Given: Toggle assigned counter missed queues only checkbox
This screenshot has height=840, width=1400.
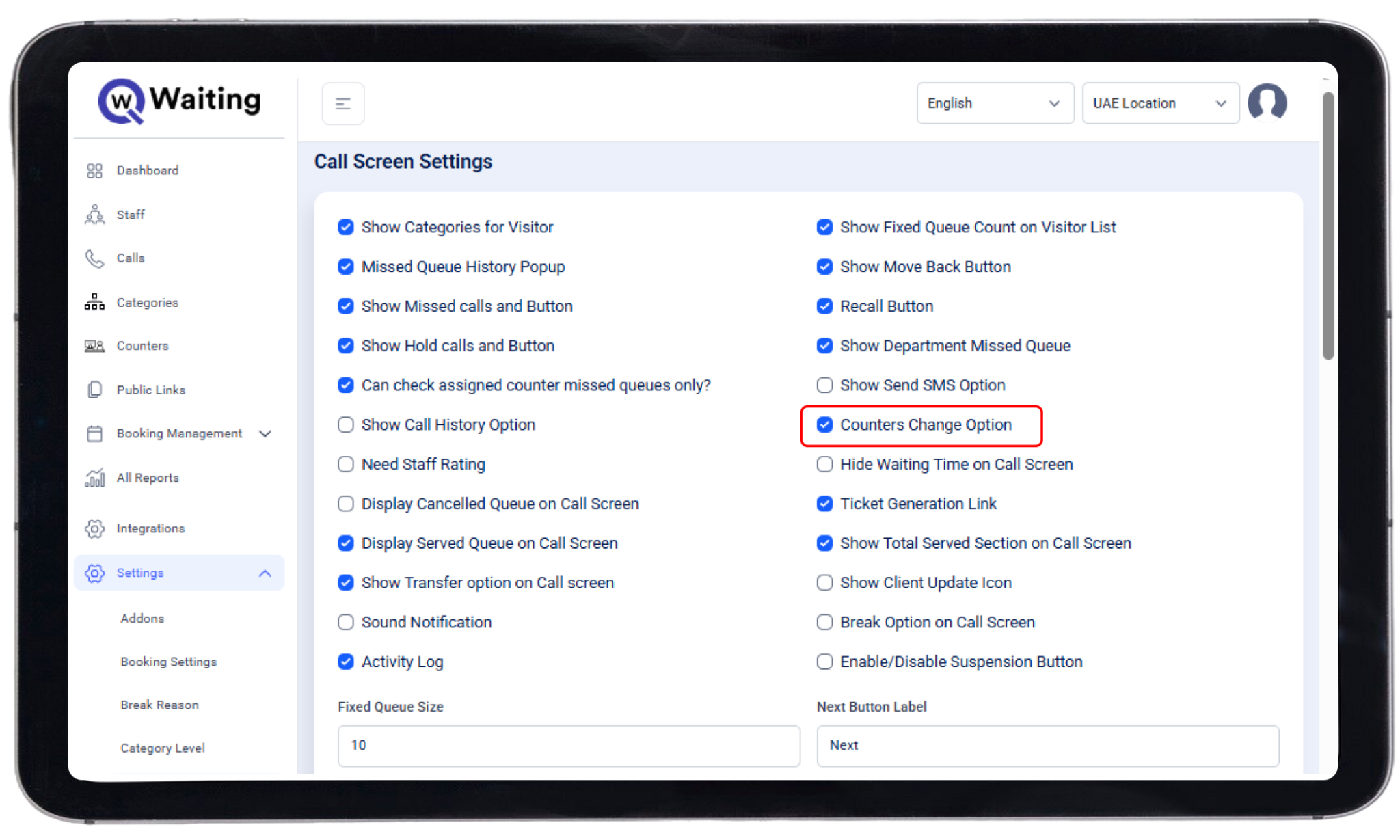Looking at the screenshot, I should point(346,385).
